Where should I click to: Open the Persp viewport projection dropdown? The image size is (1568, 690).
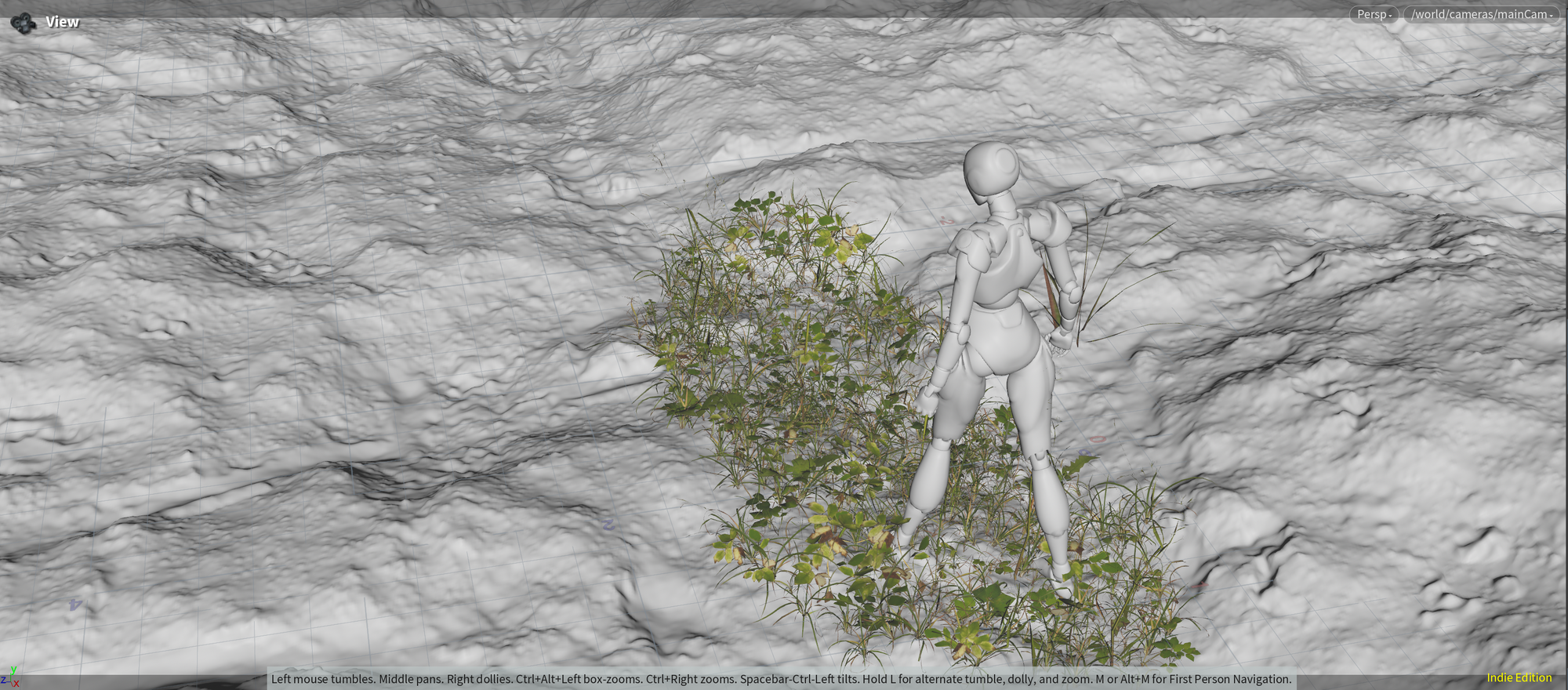coord(1373,15)
